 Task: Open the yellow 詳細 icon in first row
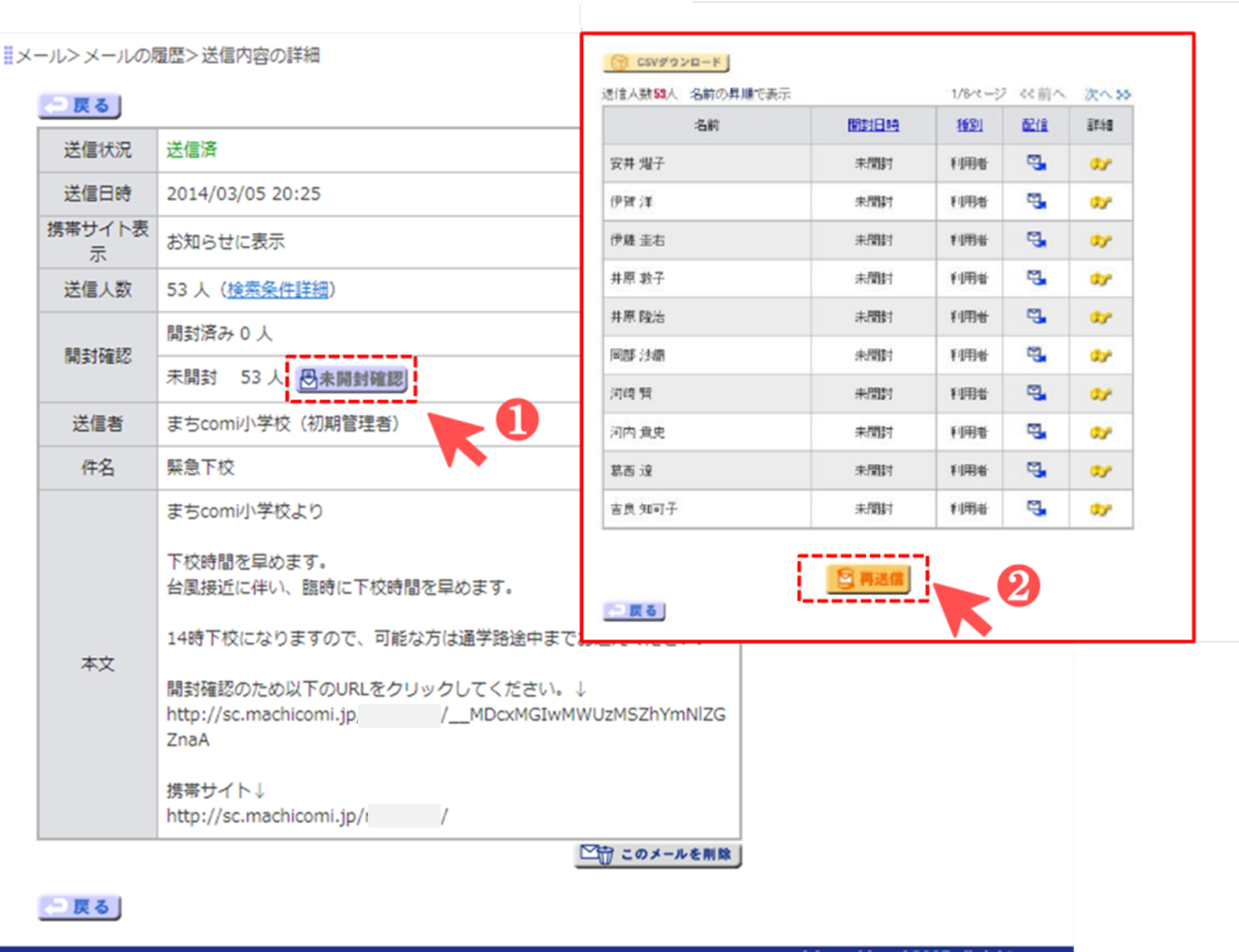tap(1100, 163)
